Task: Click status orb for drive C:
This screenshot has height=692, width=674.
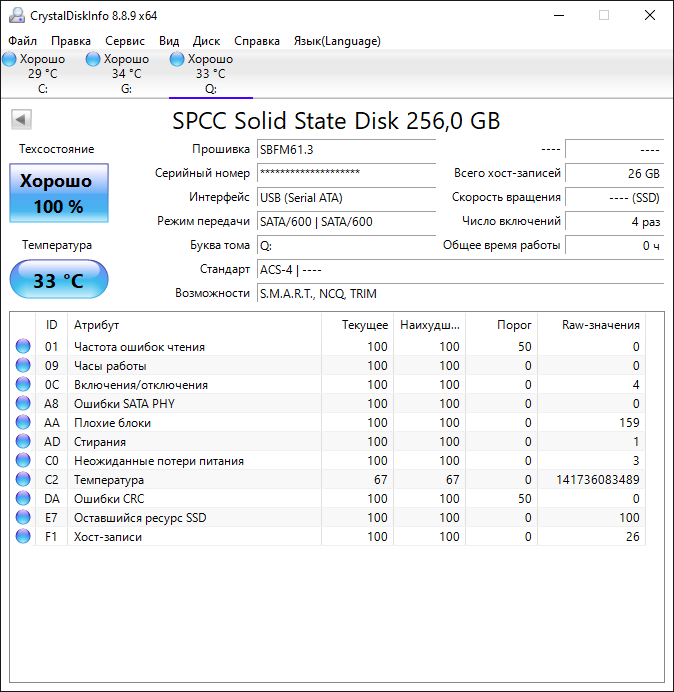Action: [10, 60]
